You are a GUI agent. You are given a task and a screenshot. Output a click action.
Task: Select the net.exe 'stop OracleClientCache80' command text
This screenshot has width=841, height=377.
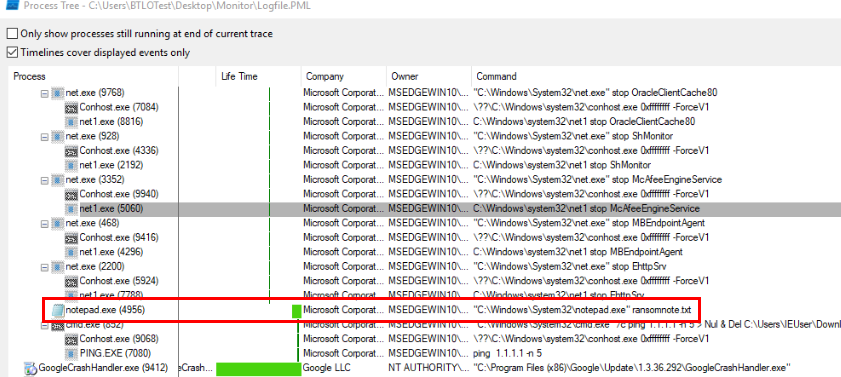[595, 93]
